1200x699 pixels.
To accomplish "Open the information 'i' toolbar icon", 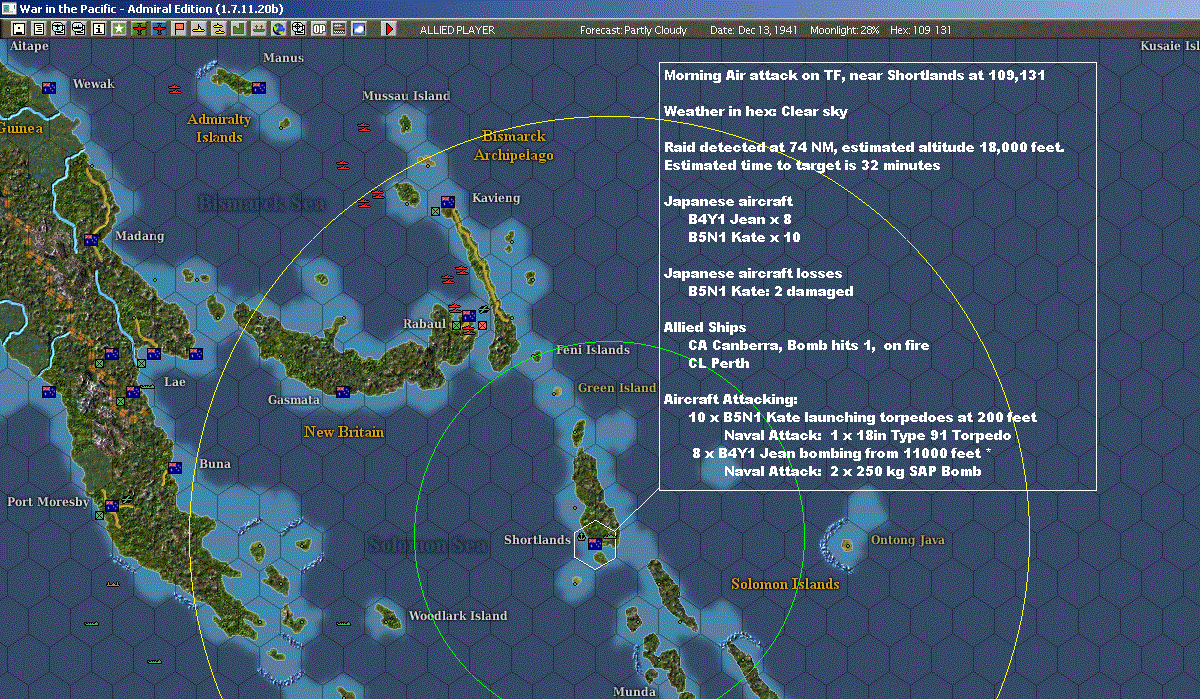I will [x=98, y=29].
